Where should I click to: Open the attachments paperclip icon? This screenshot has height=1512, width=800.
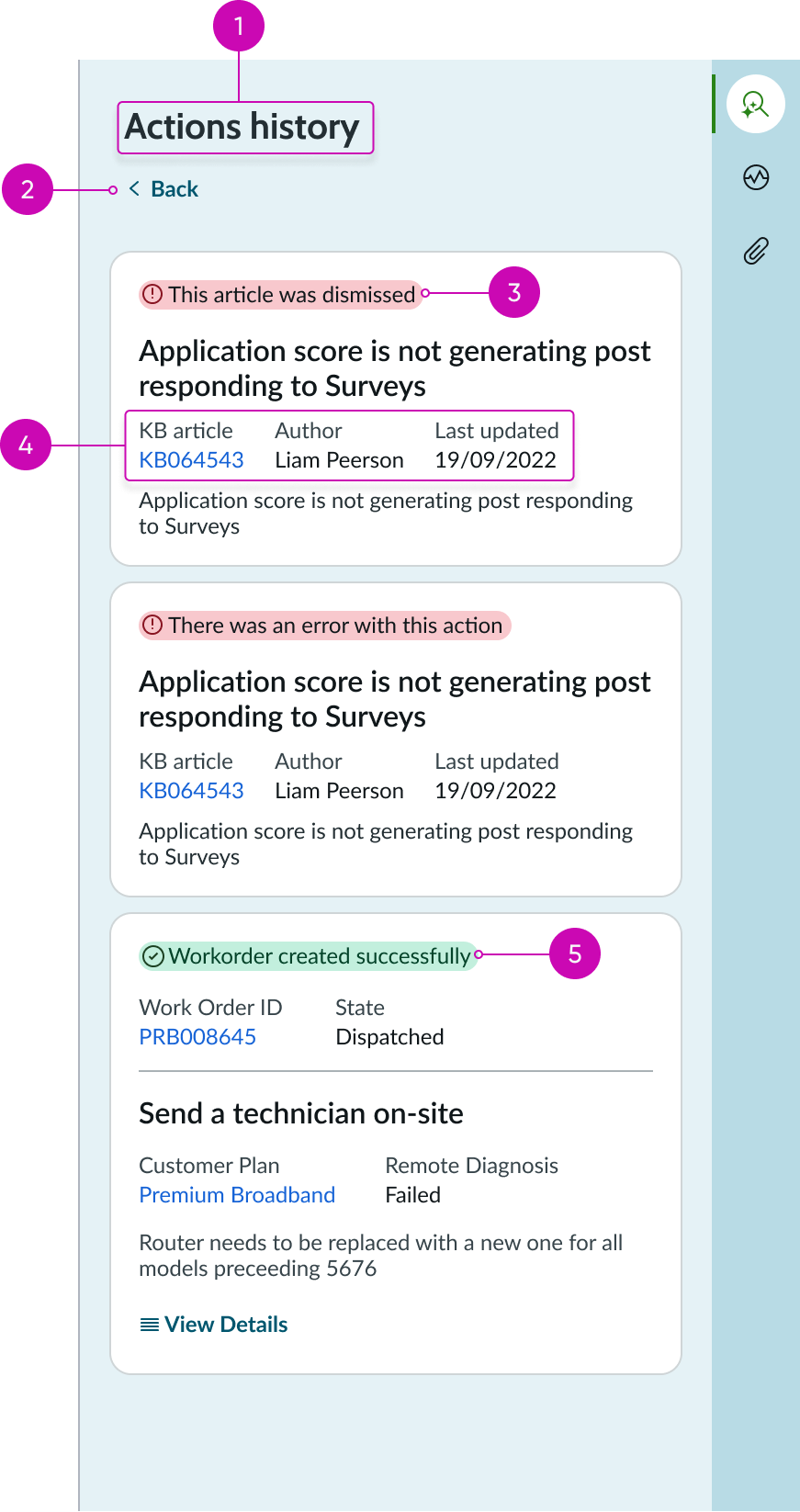coord(755,250)
